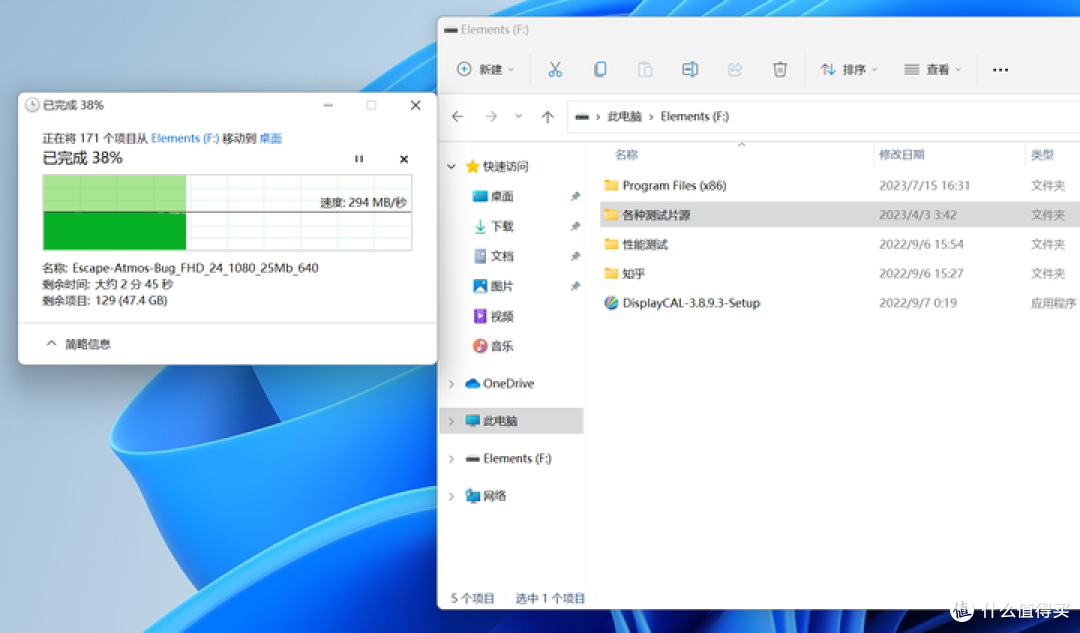The image size is (1080, 633).
Task: Select Elements (F:) in the navigation pane
Action: click(508, 459)
